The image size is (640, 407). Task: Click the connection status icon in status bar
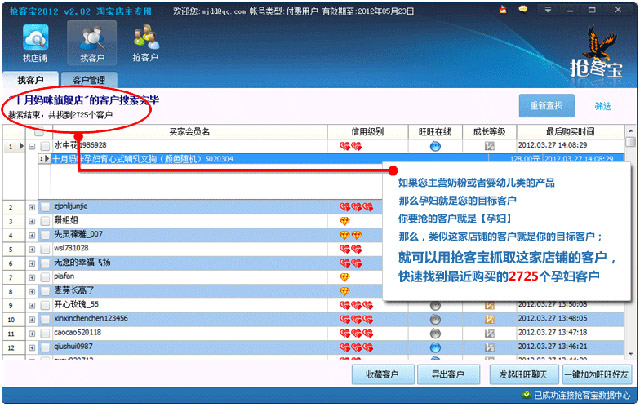click(527, 394)
